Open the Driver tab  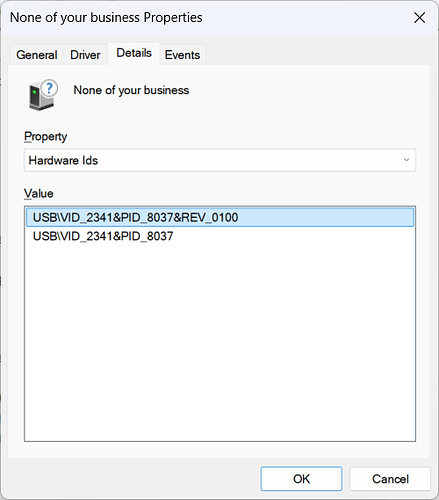tap(85, 55)
